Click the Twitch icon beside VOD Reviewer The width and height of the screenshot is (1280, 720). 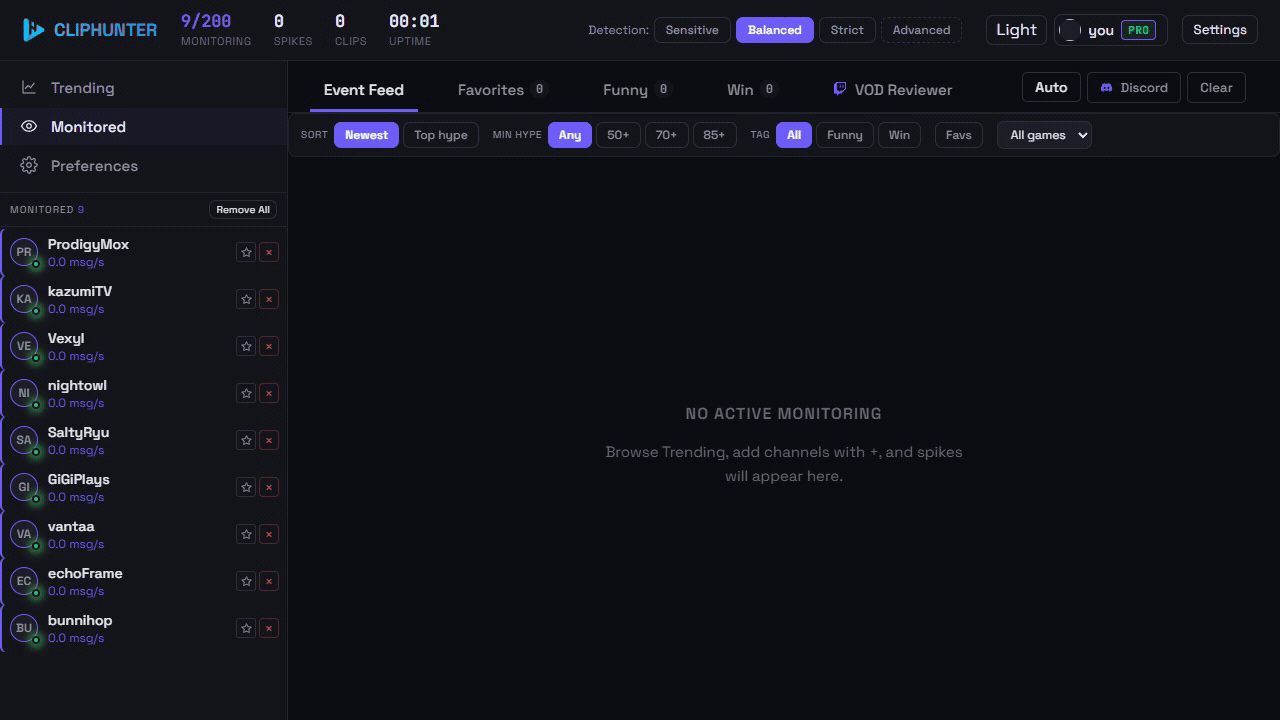[x=840, y=89]
